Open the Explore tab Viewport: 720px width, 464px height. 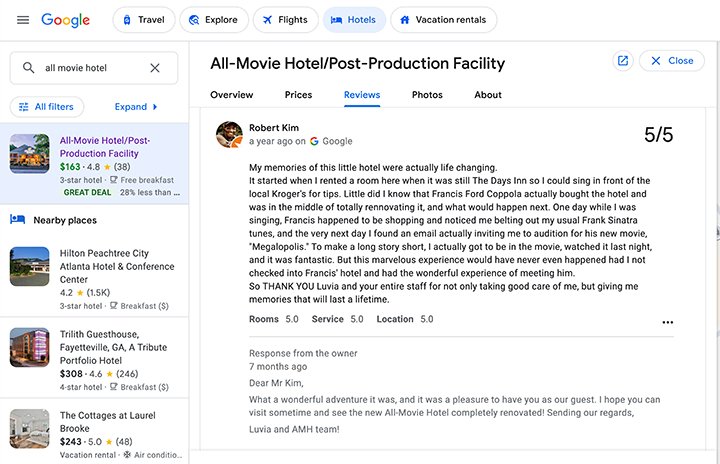pos(214,20)
